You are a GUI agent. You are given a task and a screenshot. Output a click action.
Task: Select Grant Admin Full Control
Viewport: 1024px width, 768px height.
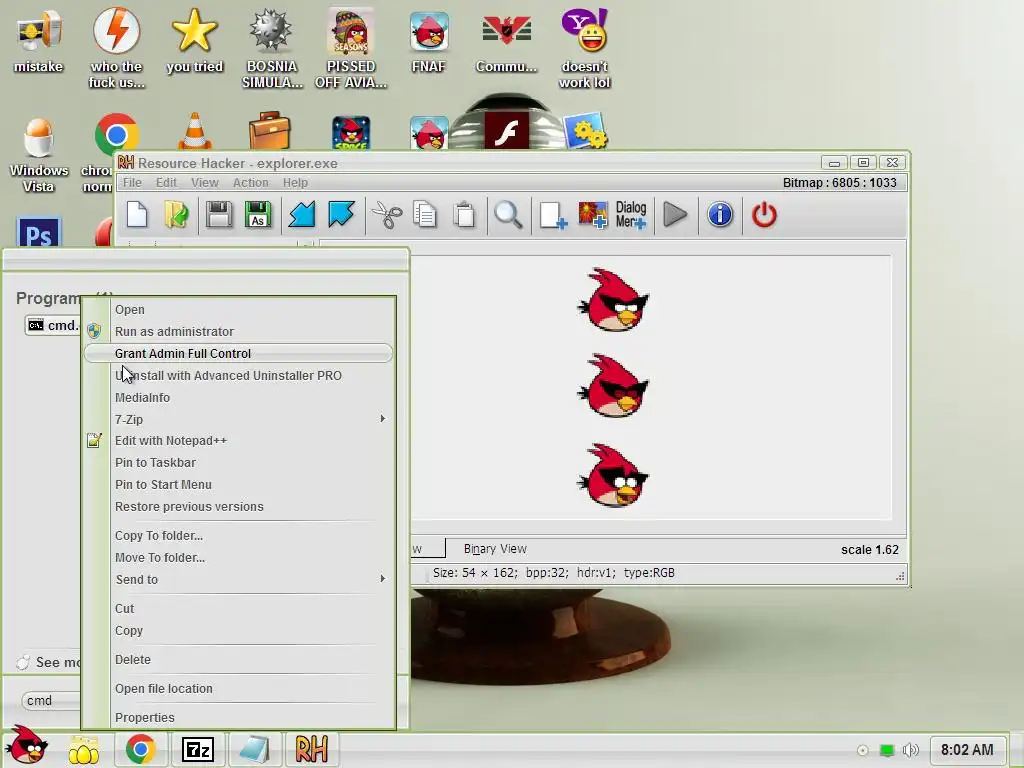238,353
